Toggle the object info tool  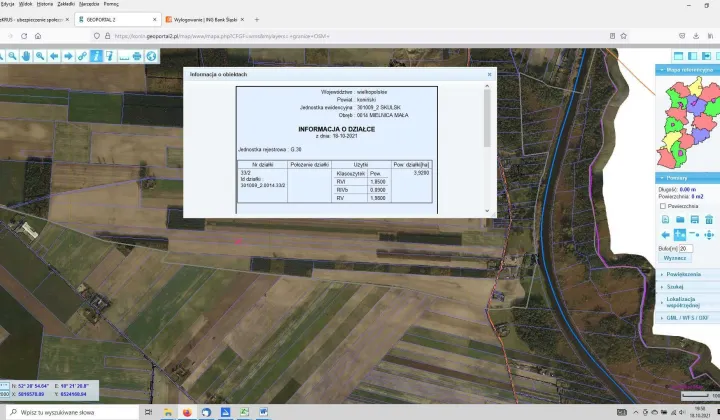click(x=96, y=56)
